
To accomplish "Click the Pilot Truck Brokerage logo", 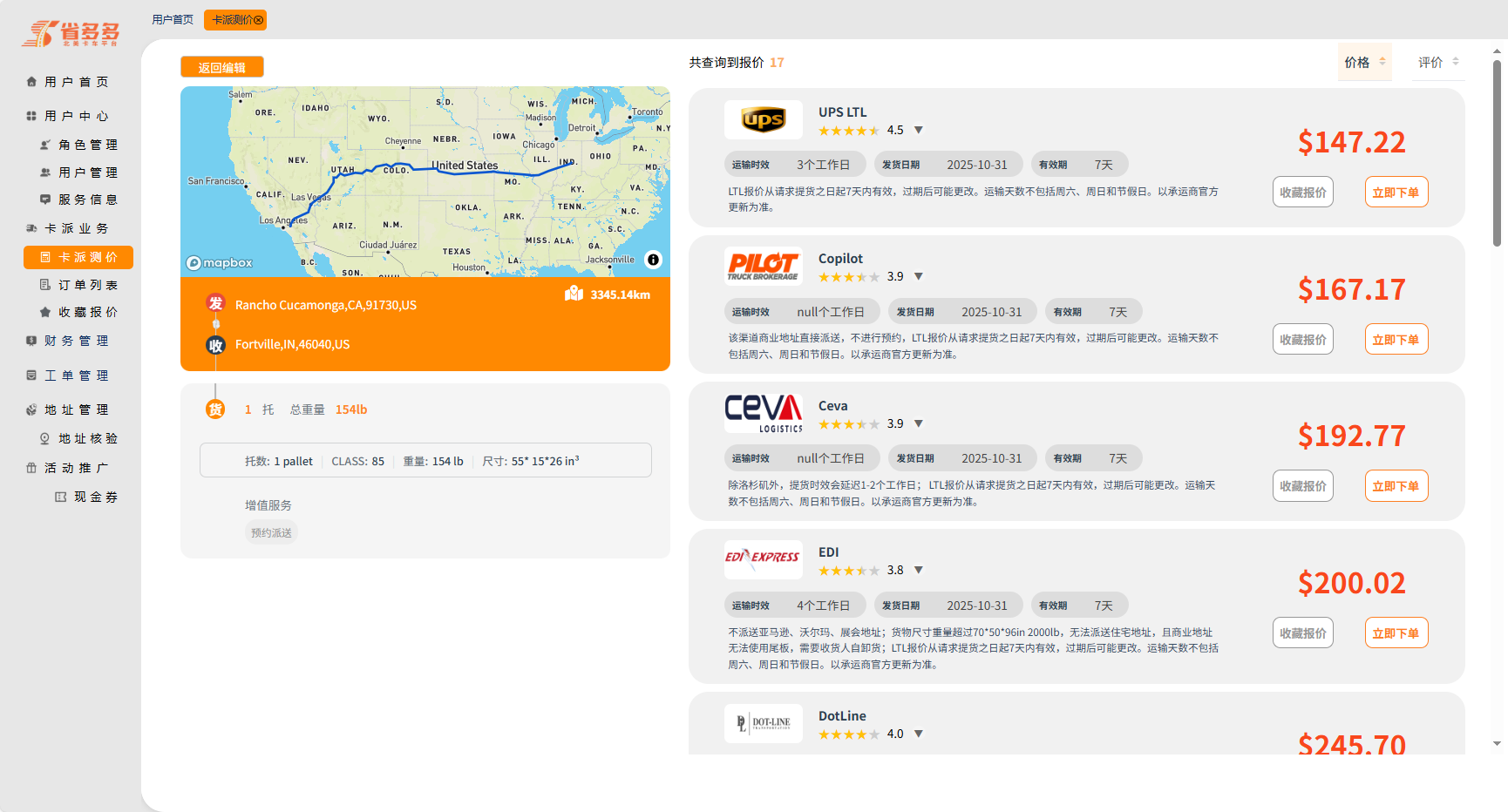I will point(763,267).
